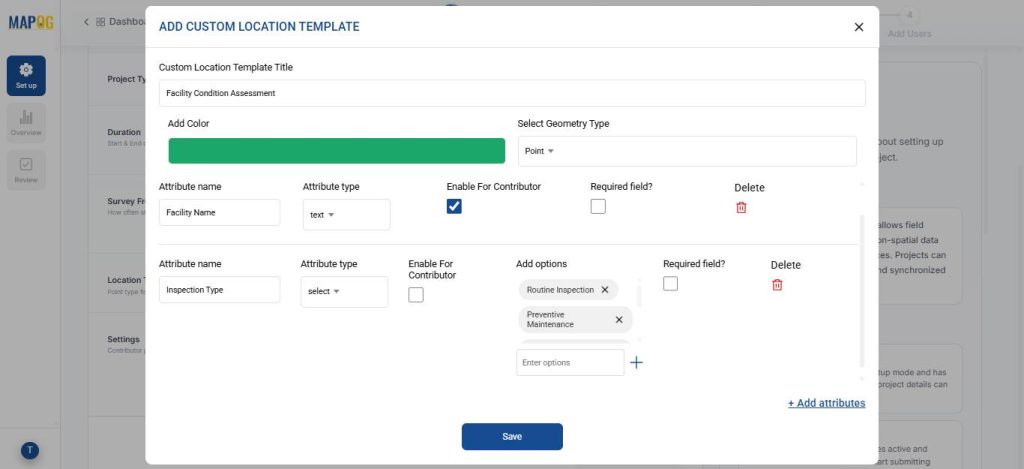Open Dashboard link in the background page

121,22
